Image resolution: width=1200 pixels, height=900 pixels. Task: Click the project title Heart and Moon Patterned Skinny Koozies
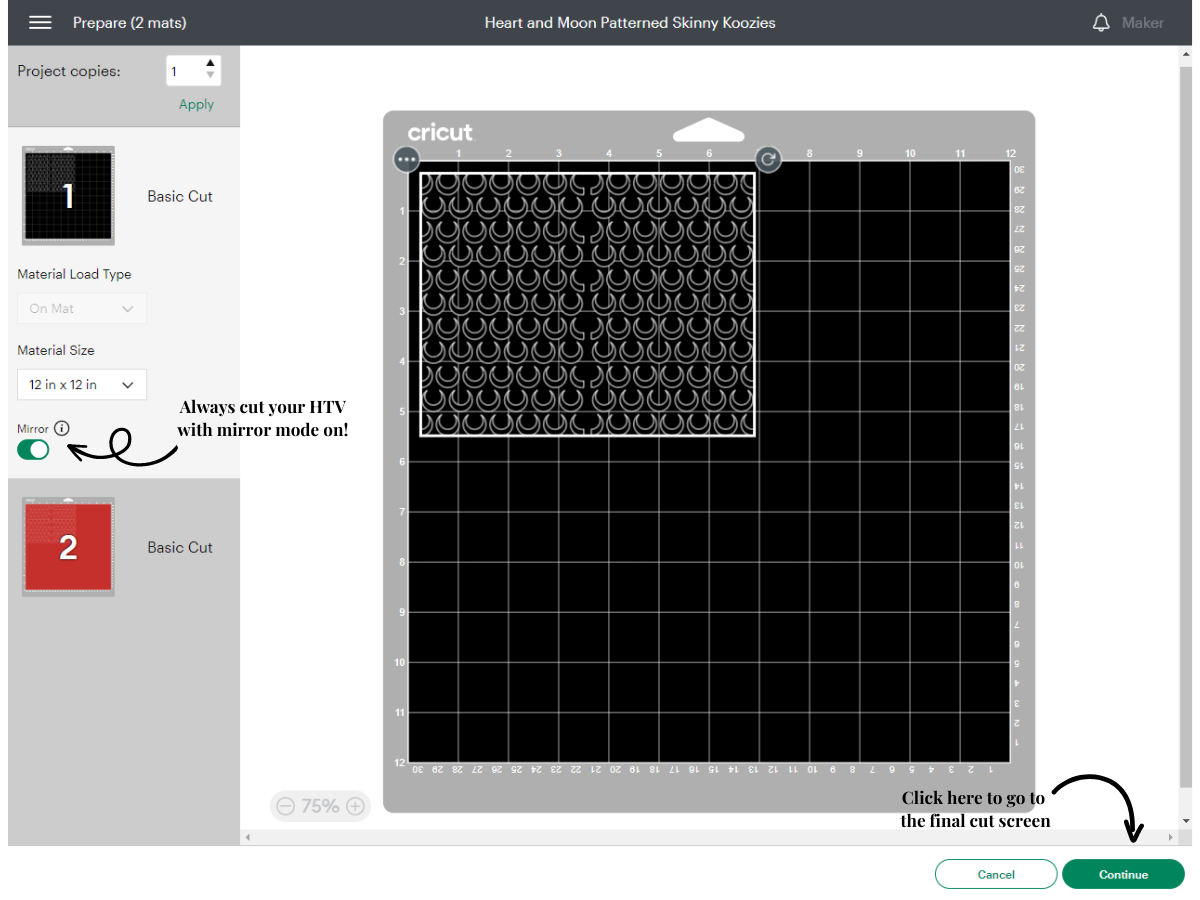(630, 22)
